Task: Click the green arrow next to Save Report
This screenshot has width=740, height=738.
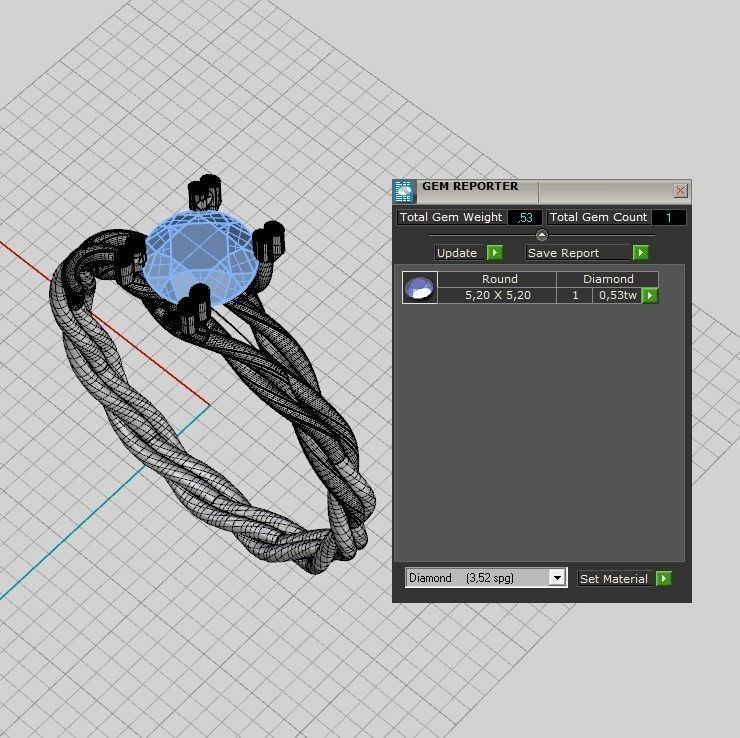Action: pyautogui.click(x=640, y=253)
